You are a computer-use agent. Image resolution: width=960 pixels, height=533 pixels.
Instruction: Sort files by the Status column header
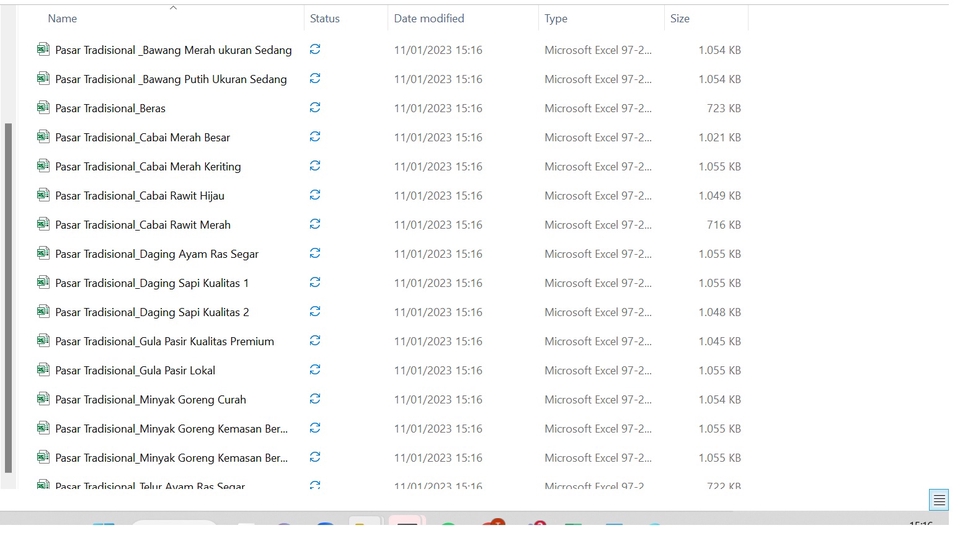(x=324, y=18)
